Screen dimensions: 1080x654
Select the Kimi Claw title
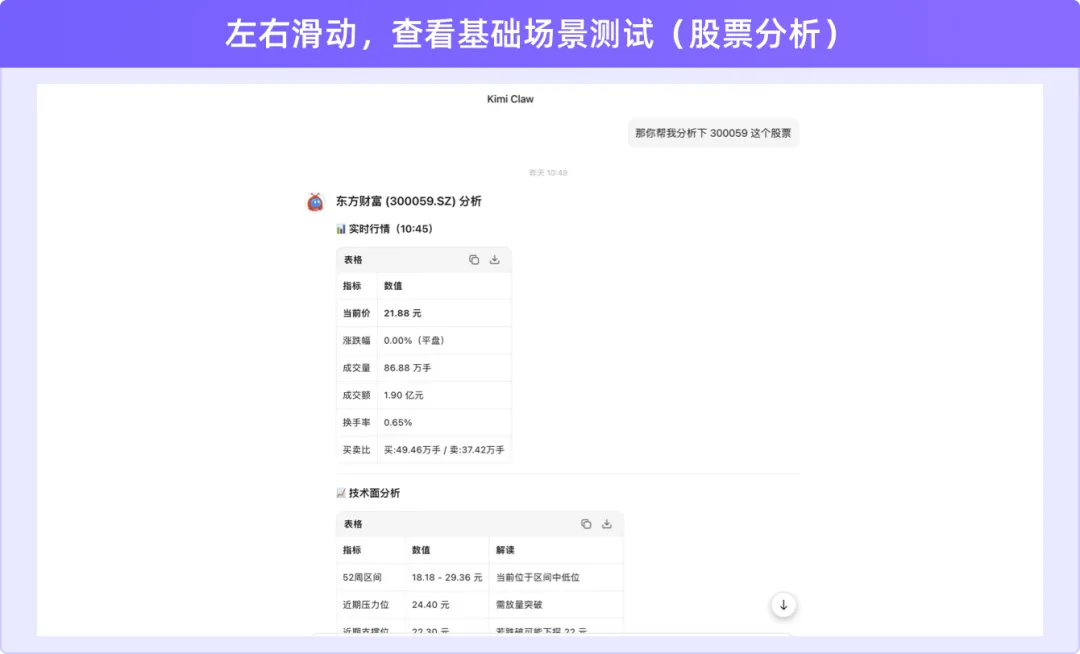pyautogui.click(x=510, y=99)
